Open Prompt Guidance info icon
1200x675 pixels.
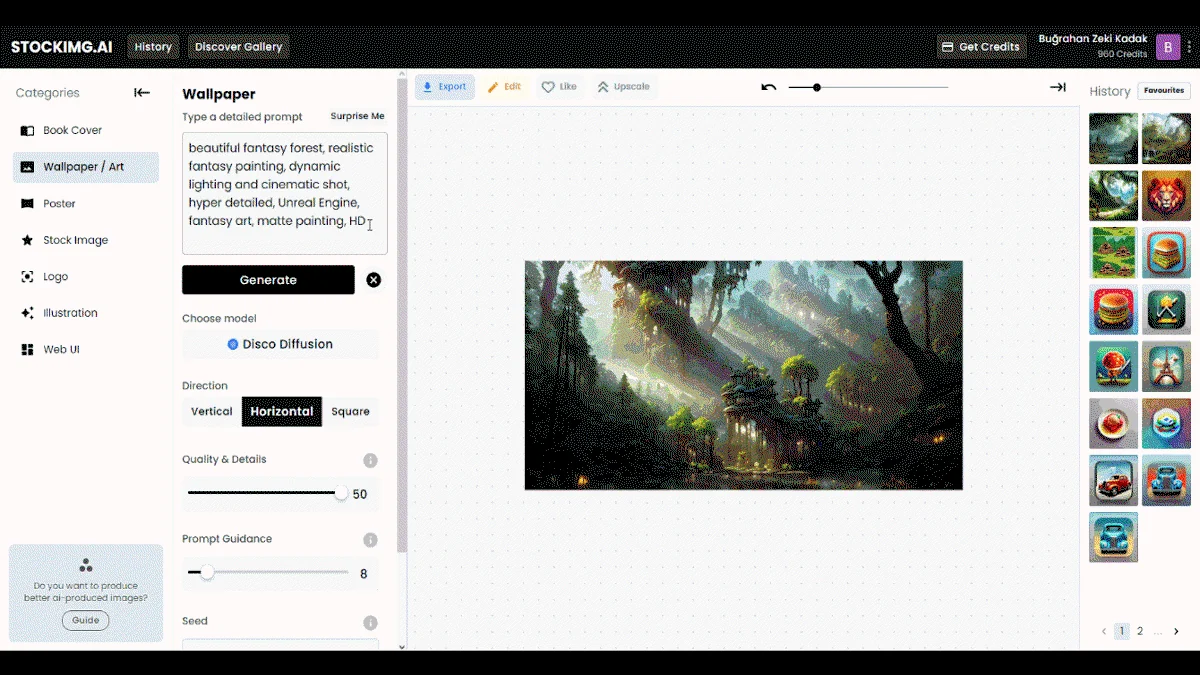(x=370, y=540)
